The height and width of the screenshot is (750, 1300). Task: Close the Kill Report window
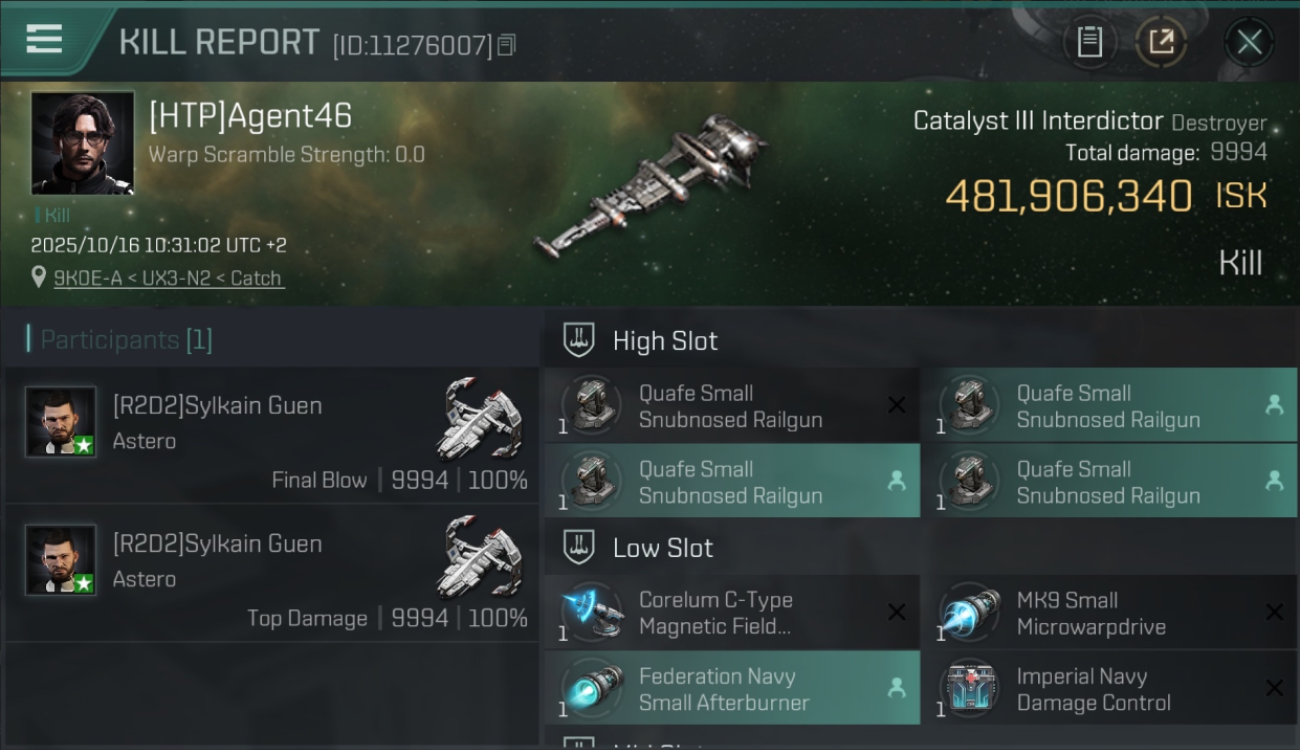[1249, 42]
